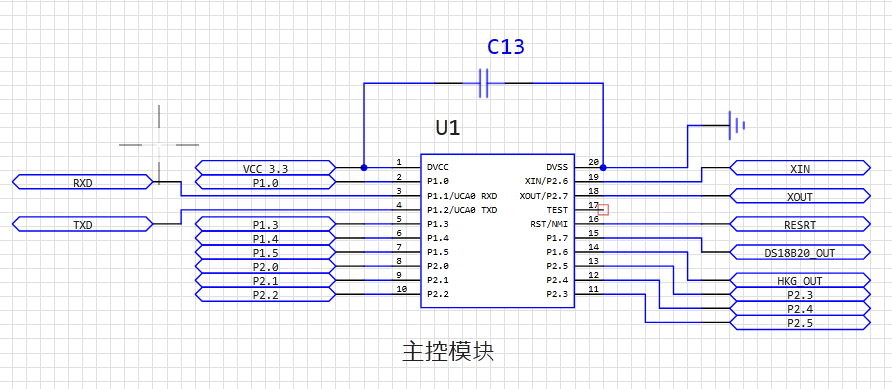Click the P1.6 pin name in U1
The height and width of the screenshot is (389, 892).
[x=556, y=253]
